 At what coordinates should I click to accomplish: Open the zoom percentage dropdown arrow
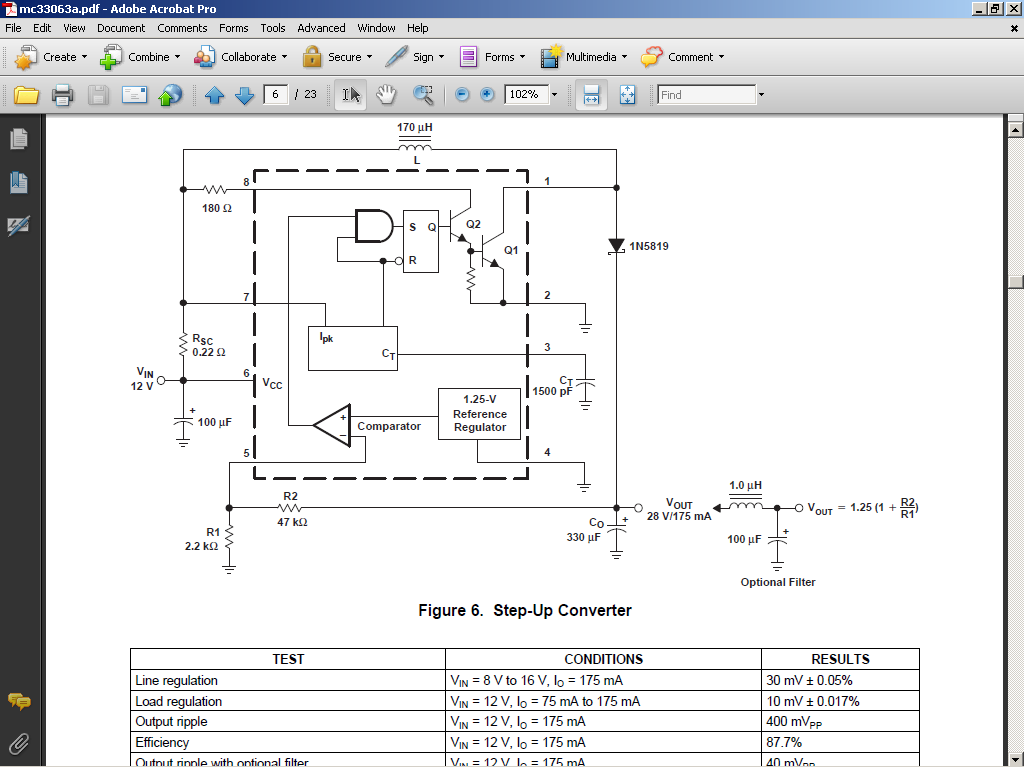(x=554, y=95)
